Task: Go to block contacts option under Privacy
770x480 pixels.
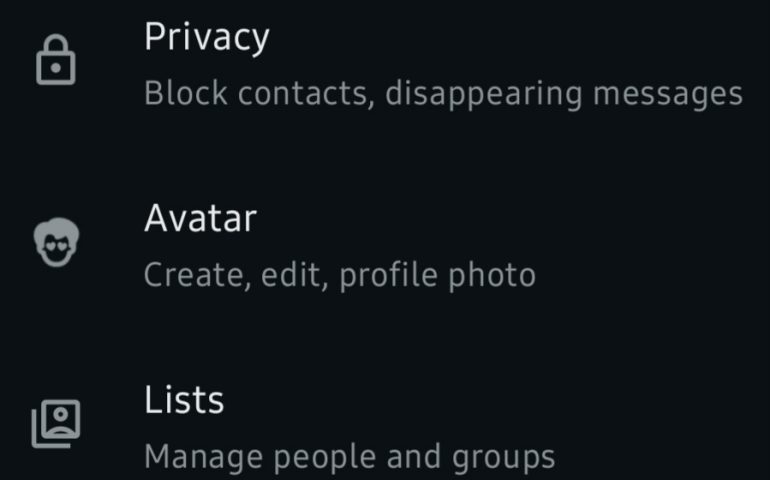Action: [260, 93]
